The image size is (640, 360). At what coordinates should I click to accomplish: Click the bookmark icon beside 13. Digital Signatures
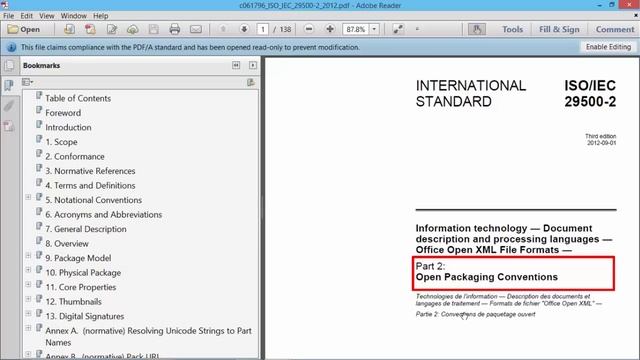coord(39,313)
